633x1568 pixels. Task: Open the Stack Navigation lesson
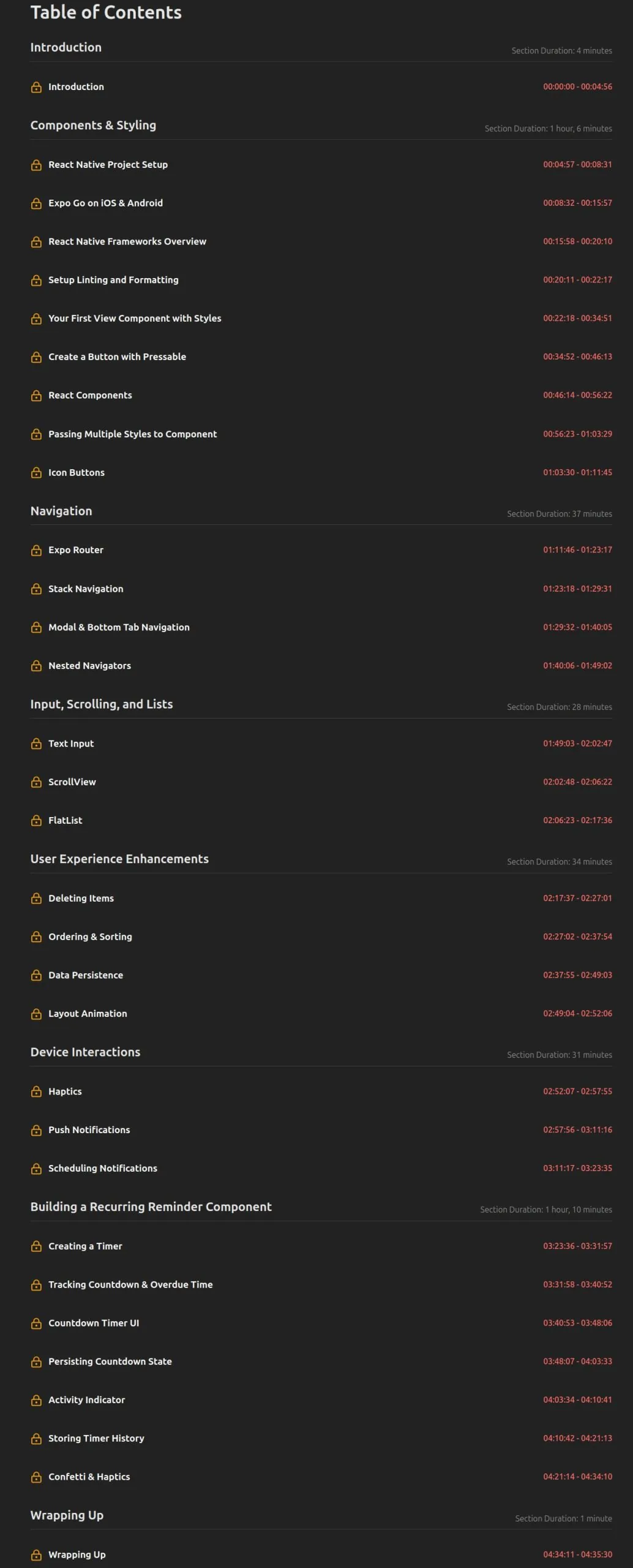86,589
